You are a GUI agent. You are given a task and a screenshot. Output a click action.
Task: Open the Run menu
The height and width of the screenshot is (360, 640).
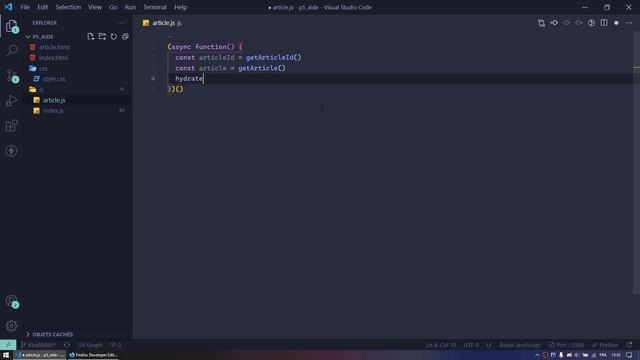click(x=130, y=7)
